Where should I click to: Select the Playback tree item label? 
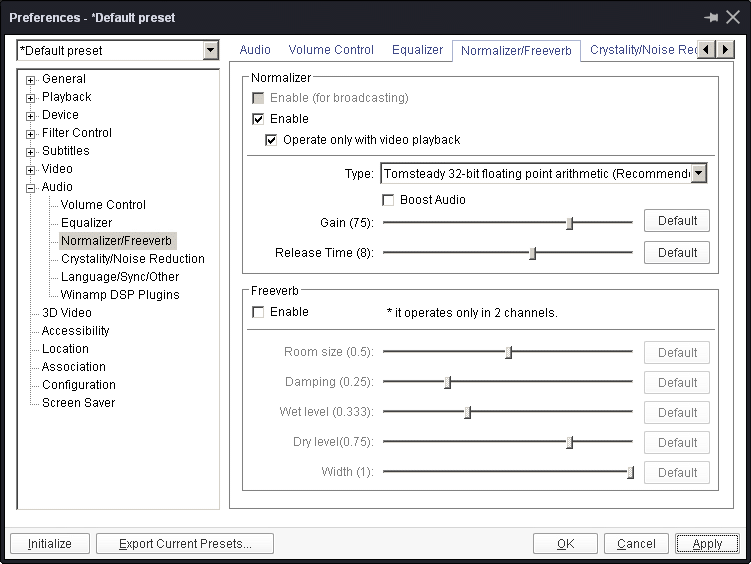(x=67, y=97)
